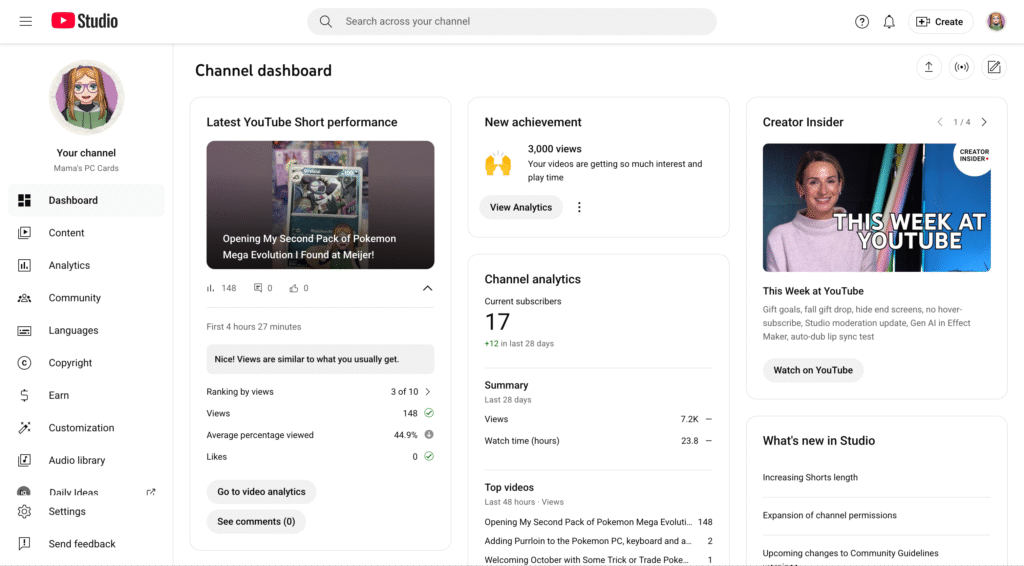Screen dimensions: 1024x566
Task: Open achievement three-dot options menu
Action: pos(579,208)
